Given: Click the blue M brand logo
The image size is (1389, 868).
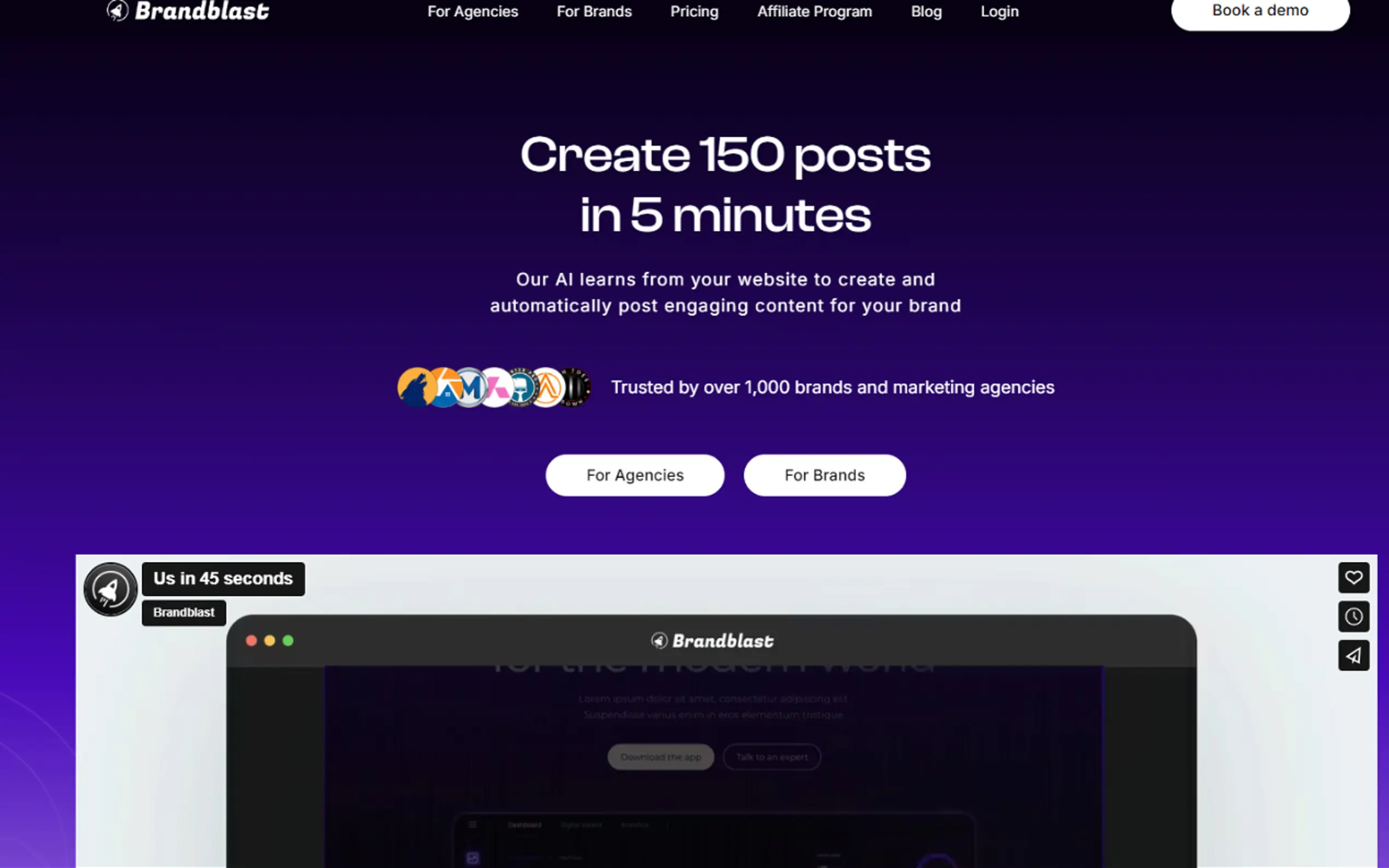Looking at the screenshot, I should (470, 388).
